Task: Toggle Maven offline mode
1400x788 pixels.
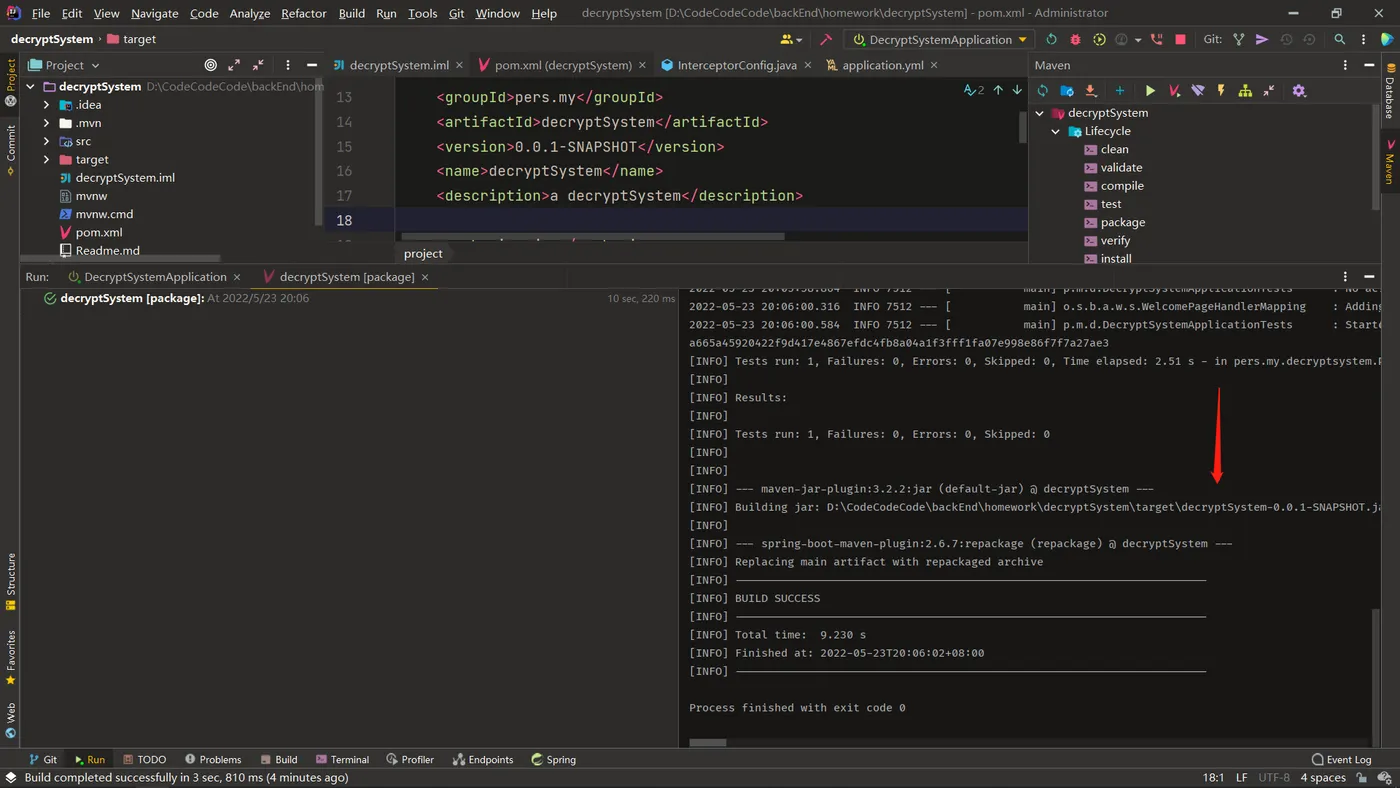Action: [x=1198, y=90]
